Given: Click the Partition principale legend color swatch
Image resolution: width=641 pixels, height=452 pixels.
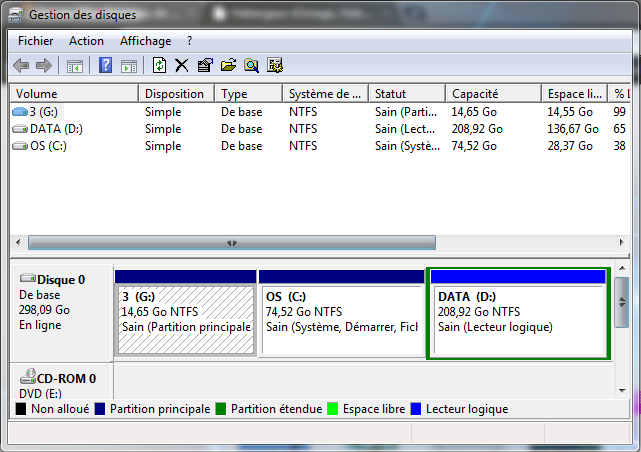Looking at the screenshot, I should 100,409.
